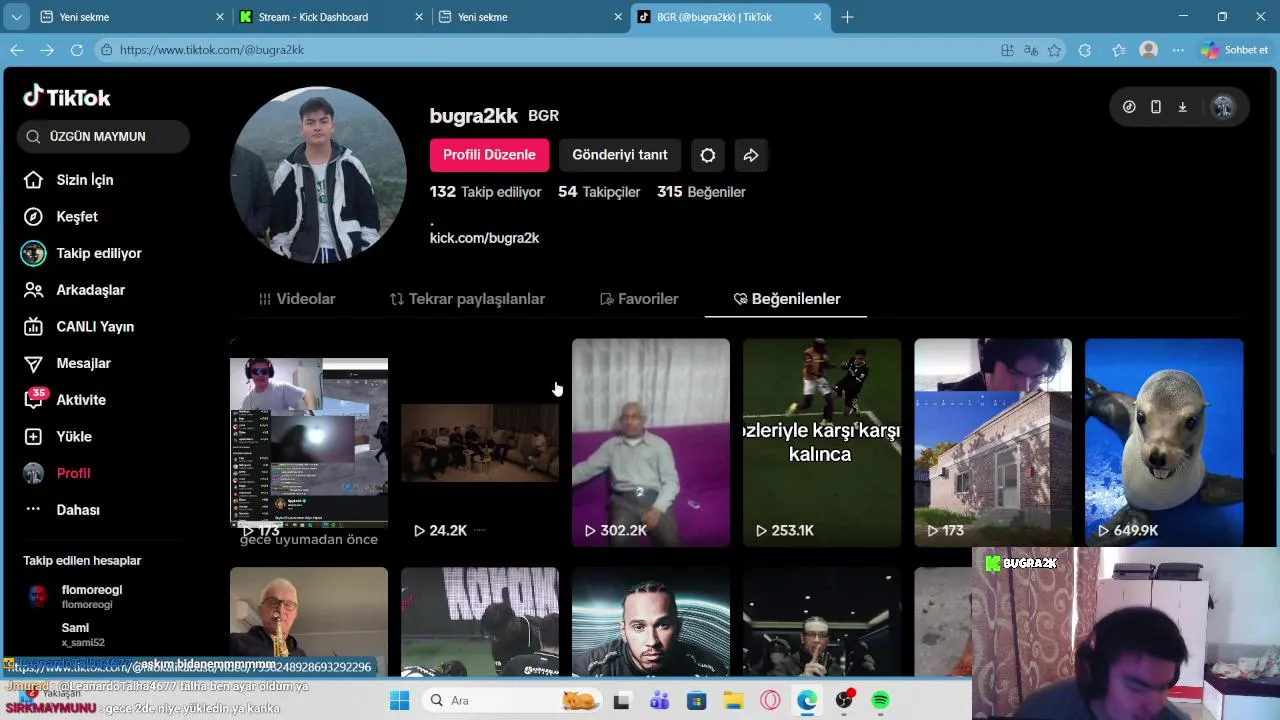Click TikTok coins icon in top pill

point(1129,107)
